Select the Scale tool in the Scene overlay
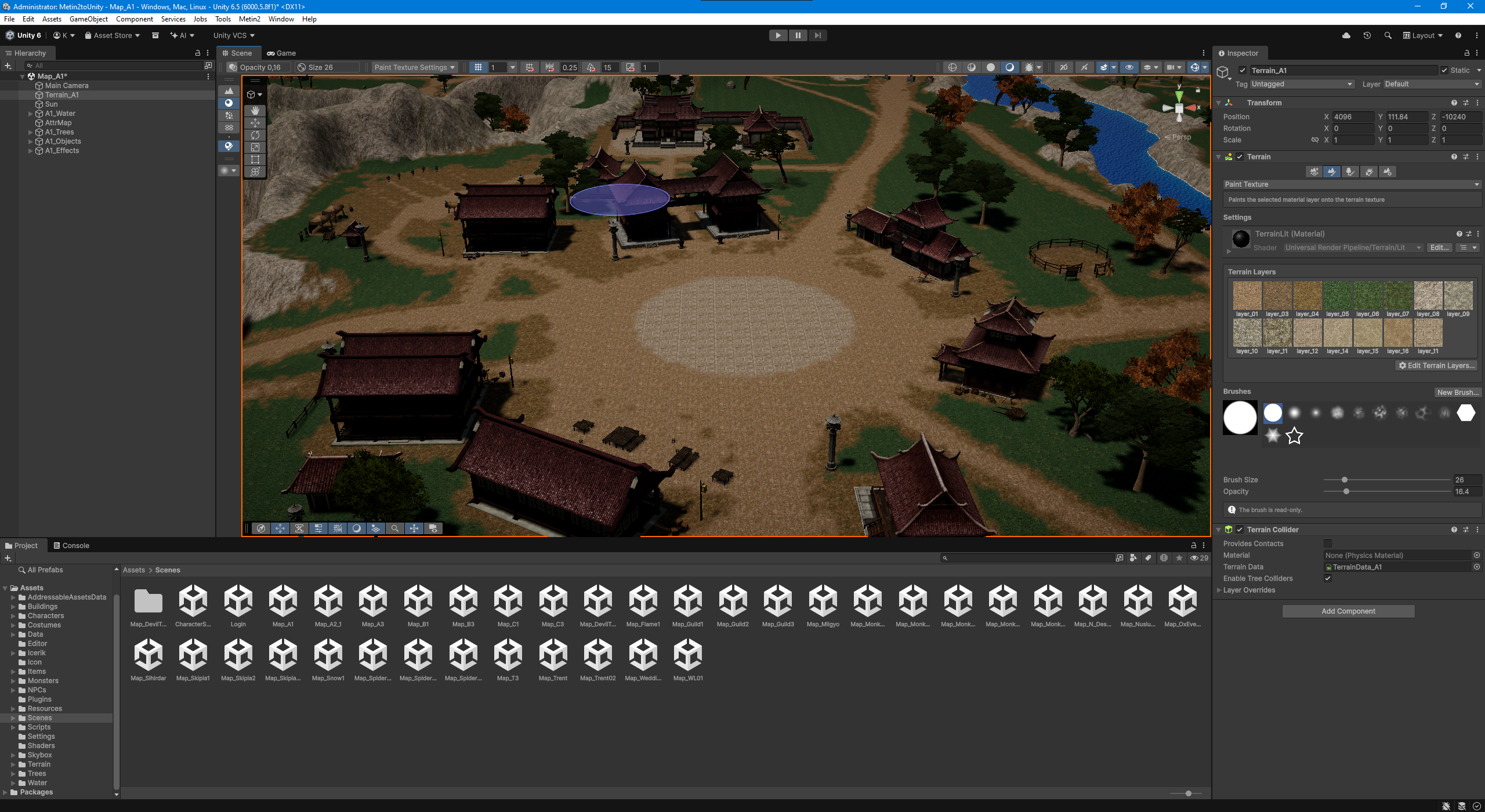 (255, 147)
